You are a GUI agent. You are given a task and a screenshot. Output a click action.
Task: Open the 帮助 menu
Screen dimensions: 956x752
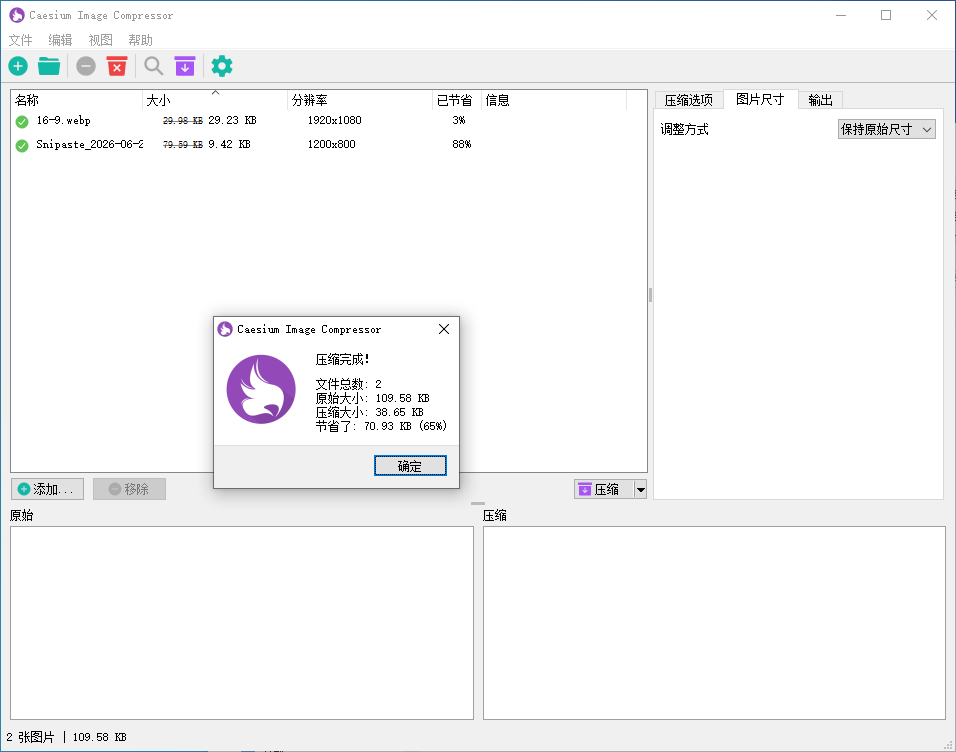pos(140,40)
